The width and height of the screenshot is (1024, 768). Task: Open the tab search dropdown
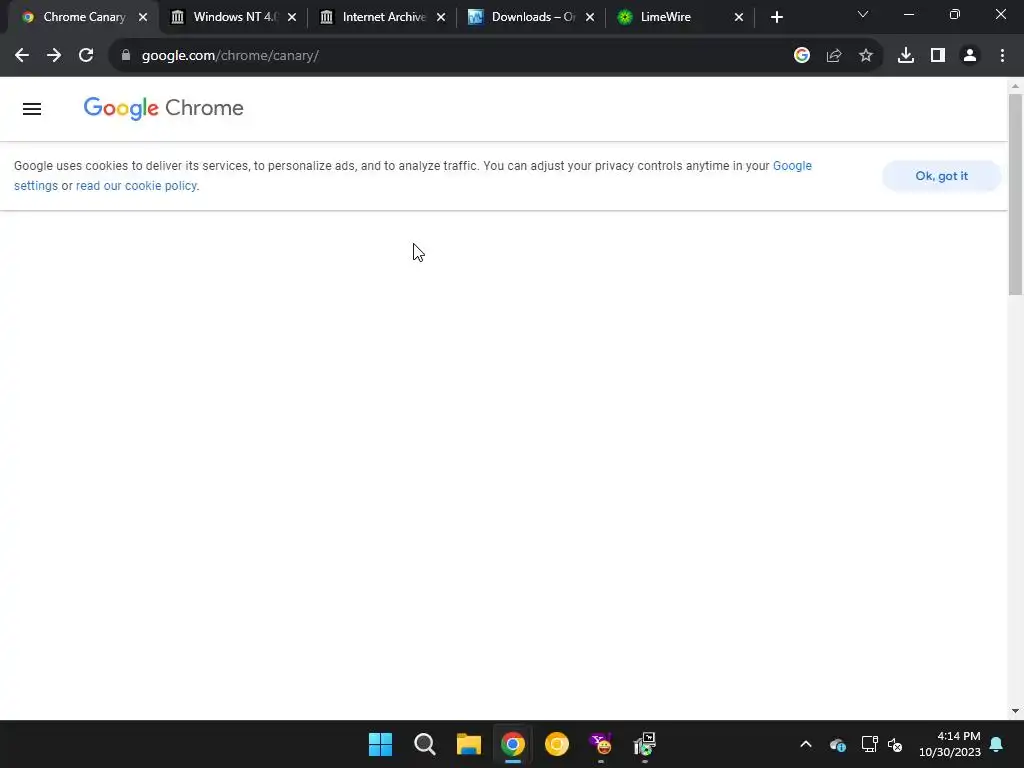863,14
